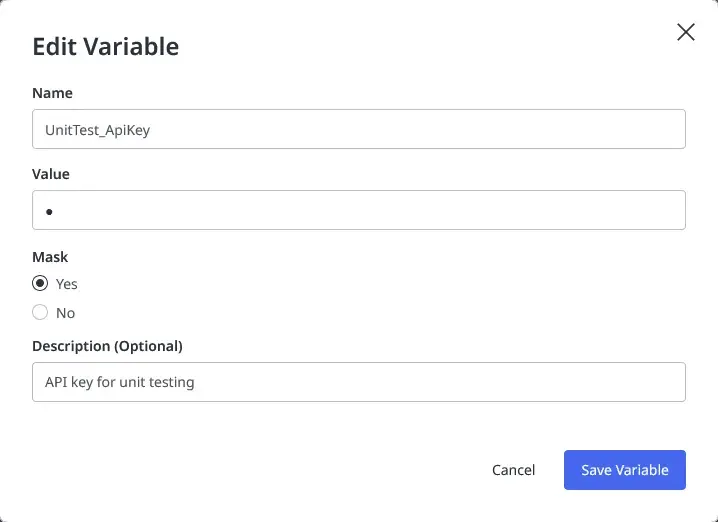
Task: Close the Edit Variable dialog
Action: [686, 32]
